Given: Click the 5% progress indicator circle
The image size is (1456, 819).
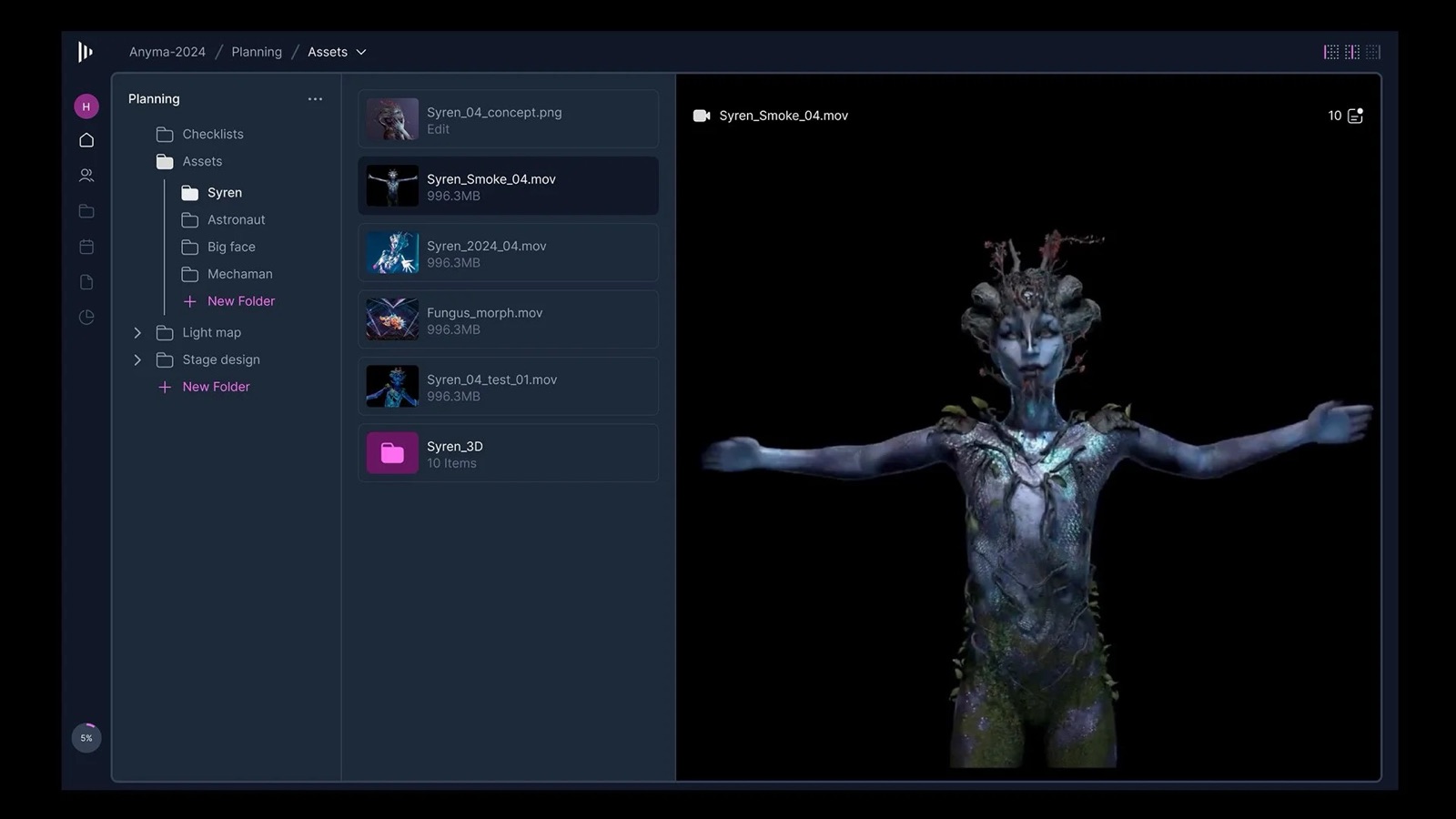Looking at the screenshot, I should pos(86,738).
